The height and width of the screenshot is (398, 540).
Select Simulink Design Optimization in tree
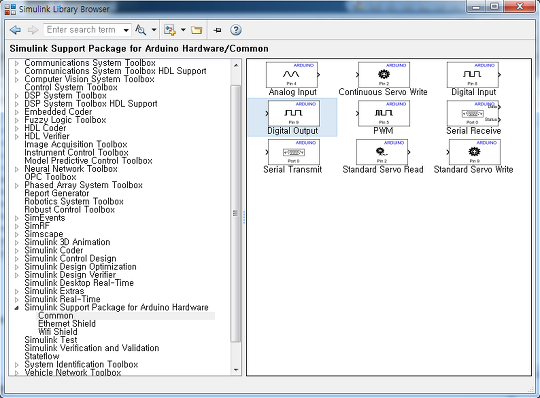pyautogui.click(x=80, y=267)
